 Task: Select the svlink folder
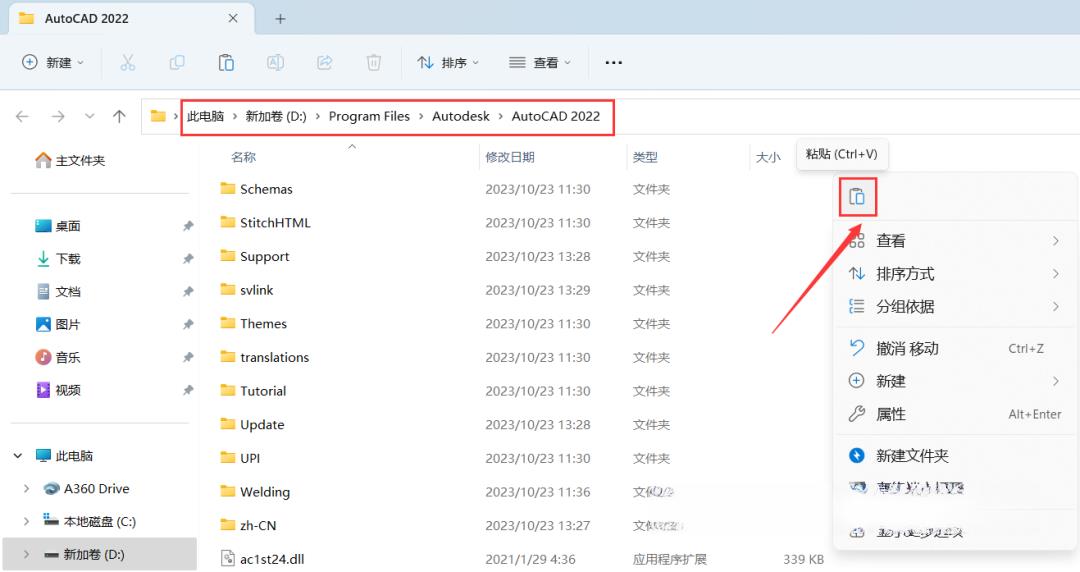pos(247,290)
